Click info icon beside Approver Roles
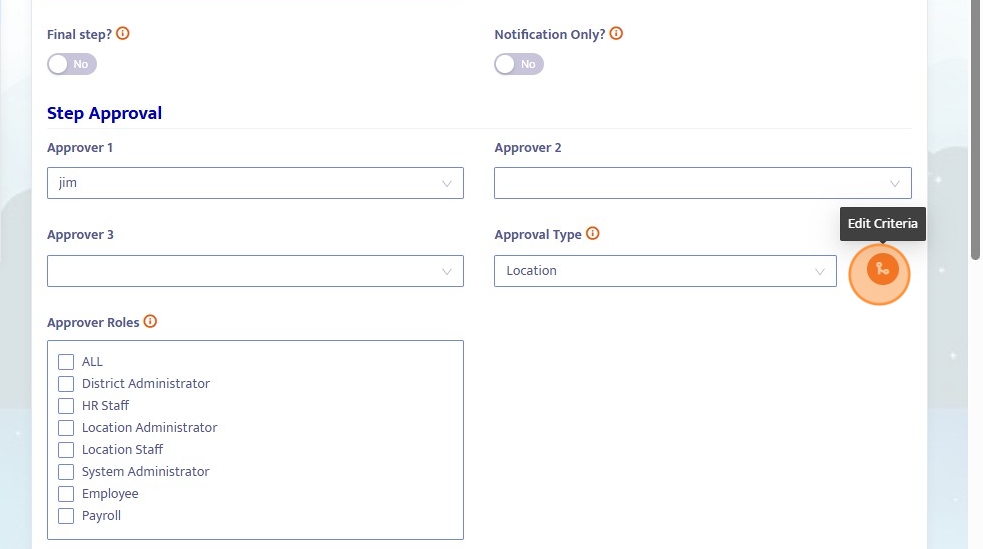 [x=151, y=322]
